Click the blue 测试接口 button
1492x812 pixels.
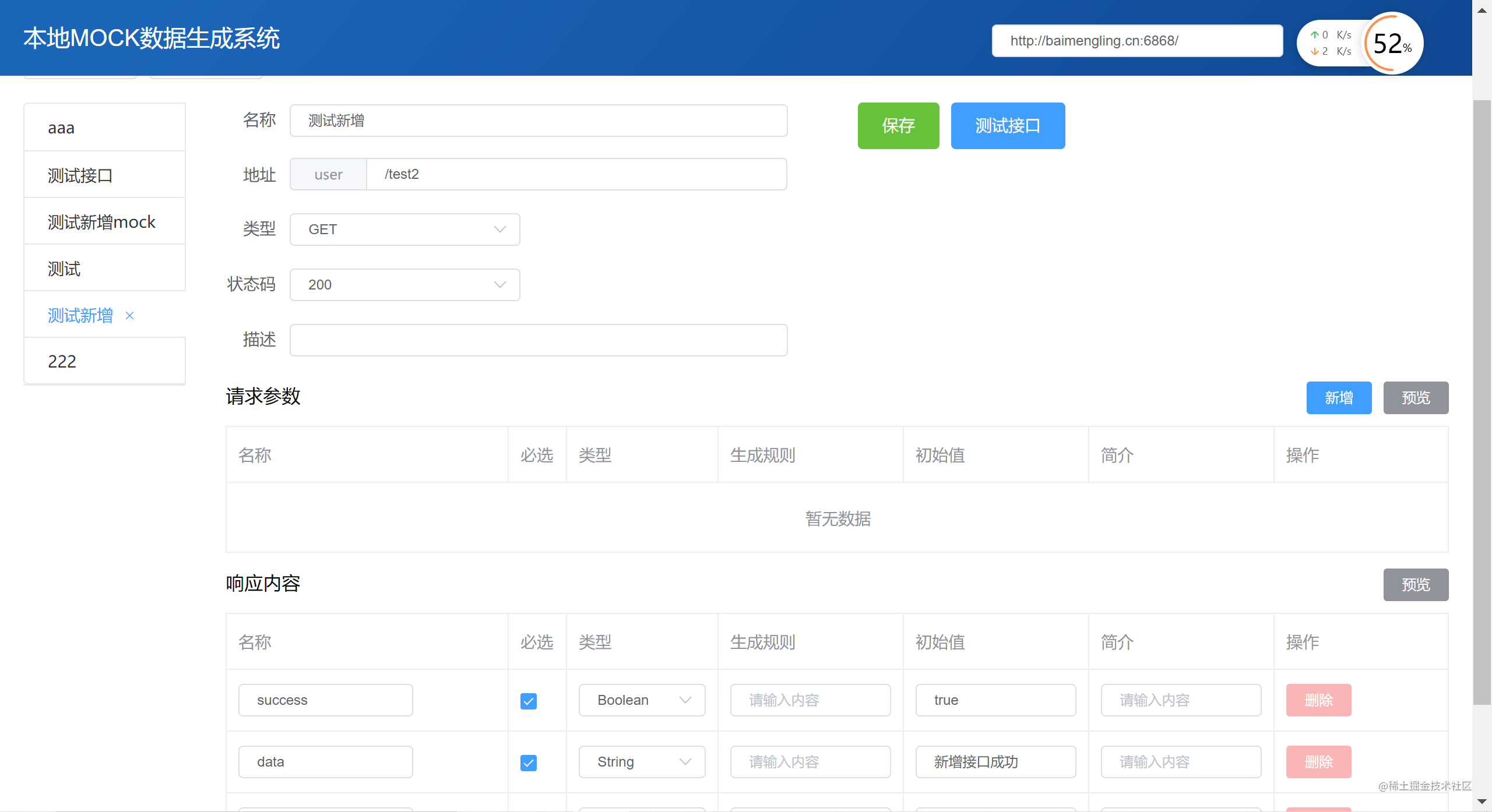coord(1008,126)
